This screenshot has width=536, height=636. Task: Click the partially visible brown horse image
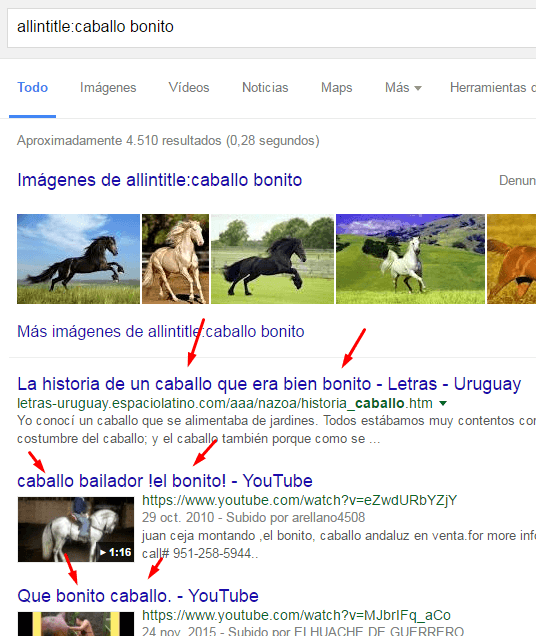(511, 259)
